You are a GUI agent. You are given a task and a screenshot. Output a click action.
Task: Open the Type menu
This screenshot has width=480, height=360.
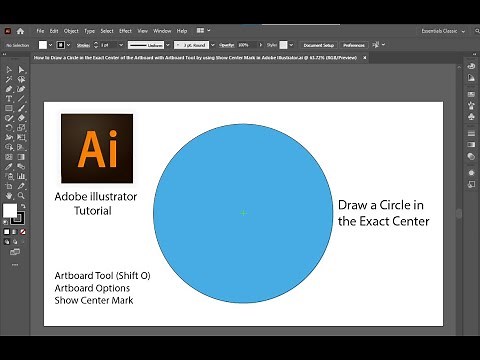(x=89, y=31)
